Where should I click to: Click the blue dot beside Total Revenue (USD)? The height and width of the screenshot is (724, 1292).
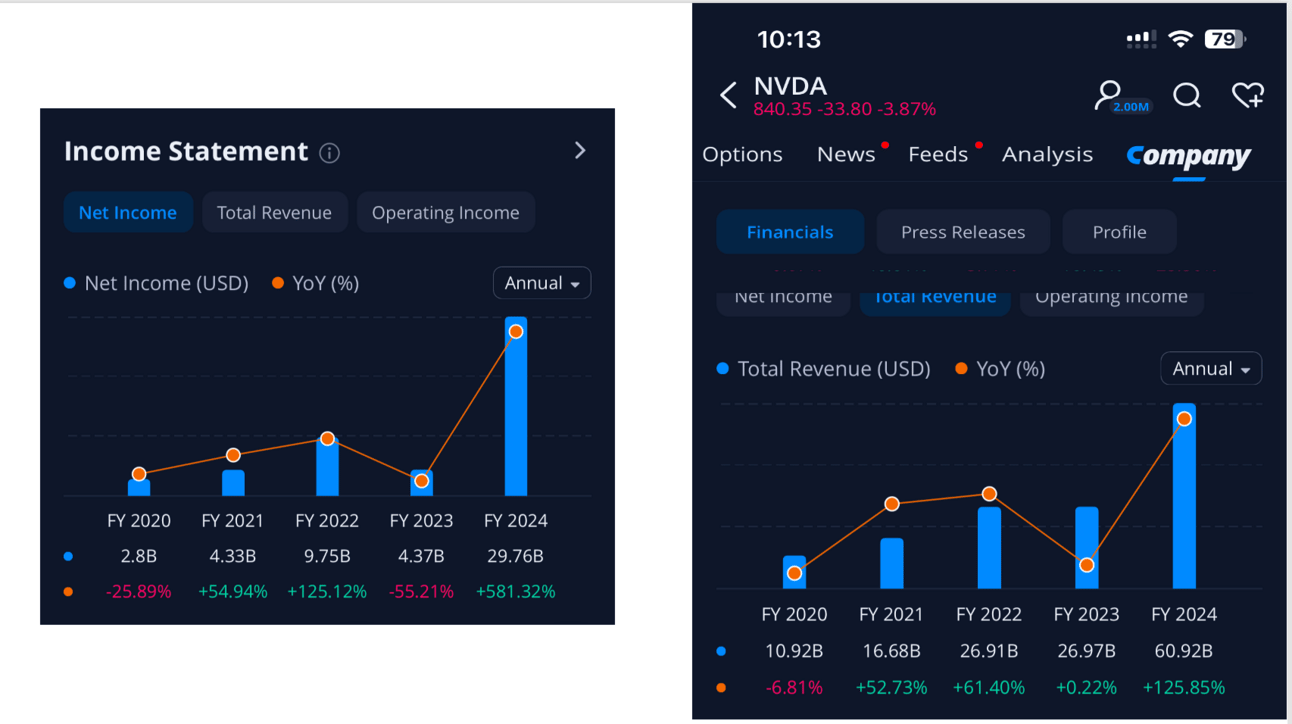coord(723,369)
